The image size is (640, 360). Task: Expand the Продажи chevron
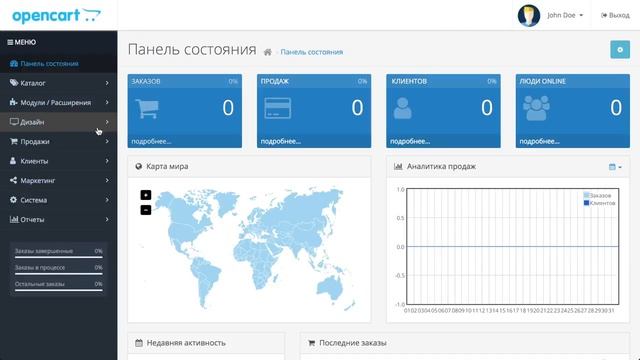(x=107, y=141)
